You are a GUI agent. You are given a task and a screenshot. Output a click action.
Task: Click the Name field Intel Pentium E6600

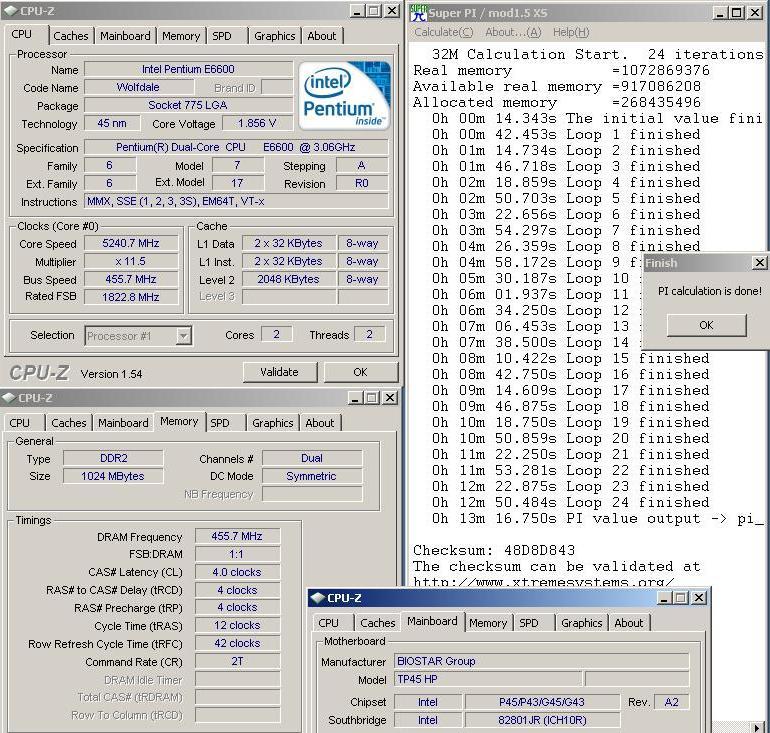(x=189, y=69)
